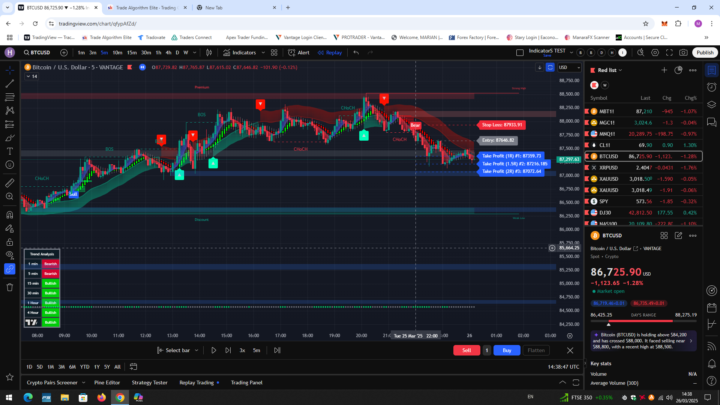Screen dimensions: 720x405
Task: Click the red Sell button
Action: click(x=467, y=350)
